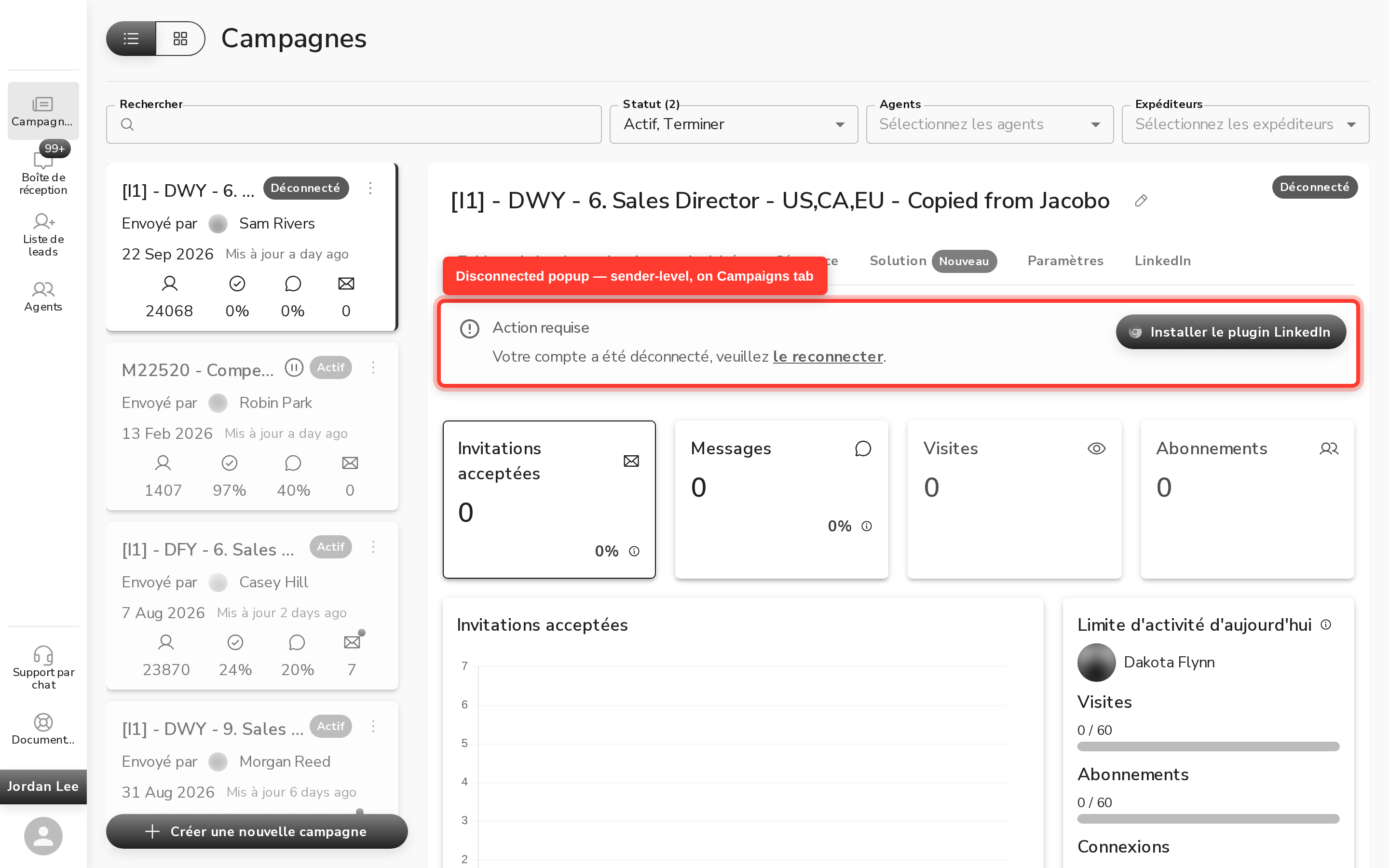Focus the Rechercher search field
The image size is (1389, 868).
click(x=354, y=124)
